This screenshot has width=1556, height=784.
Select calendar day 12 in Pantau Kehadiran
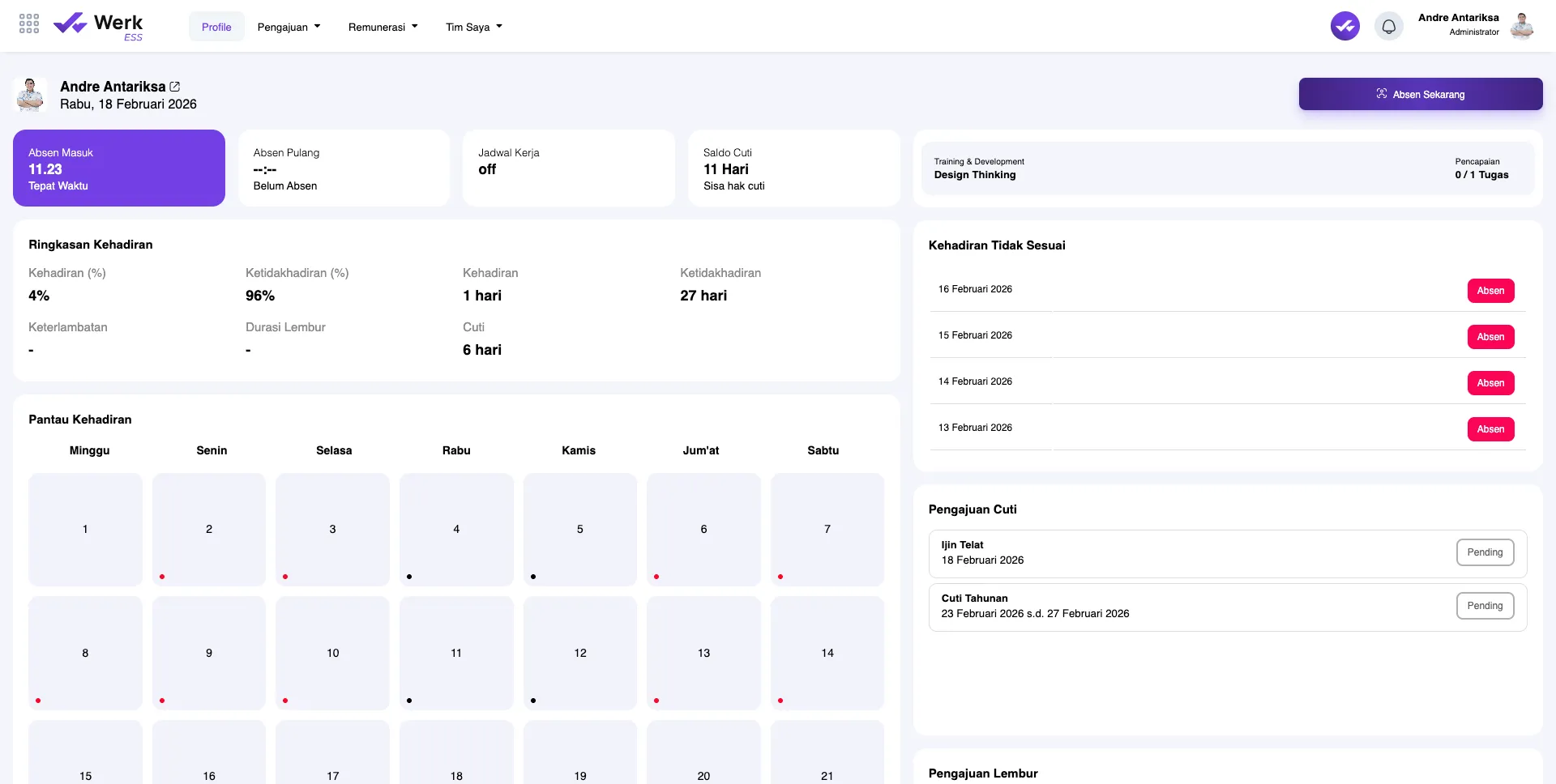pyautogui.click(x=579, y=653)
